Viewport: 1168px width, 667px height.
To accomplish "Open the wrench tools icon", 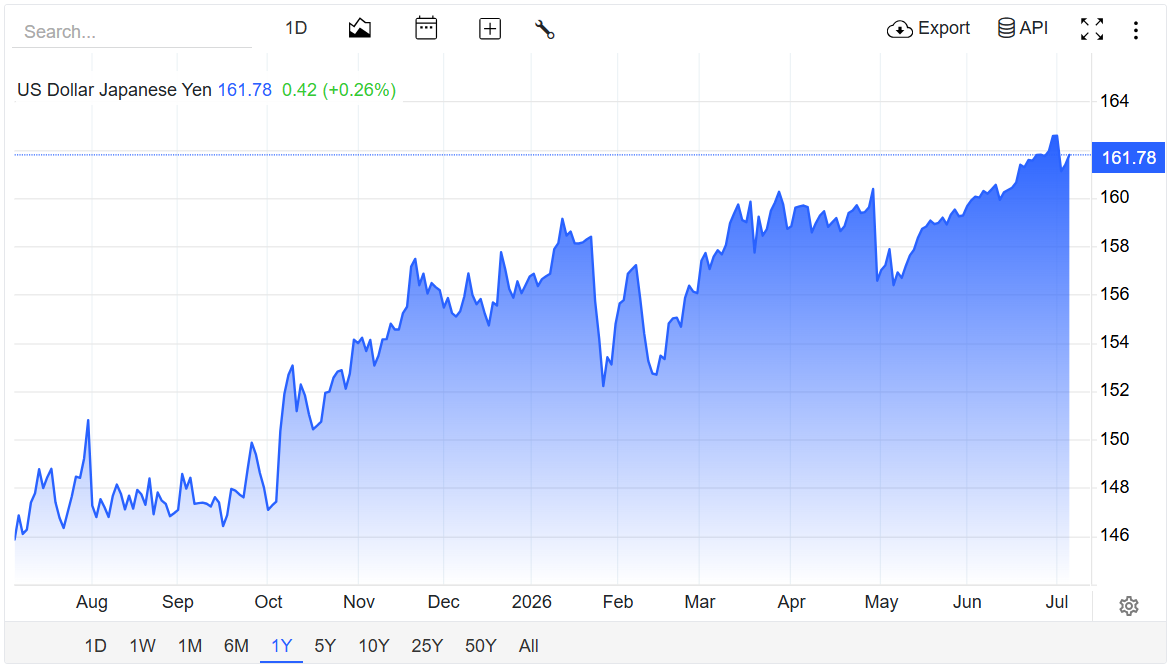I will (545, 29).
